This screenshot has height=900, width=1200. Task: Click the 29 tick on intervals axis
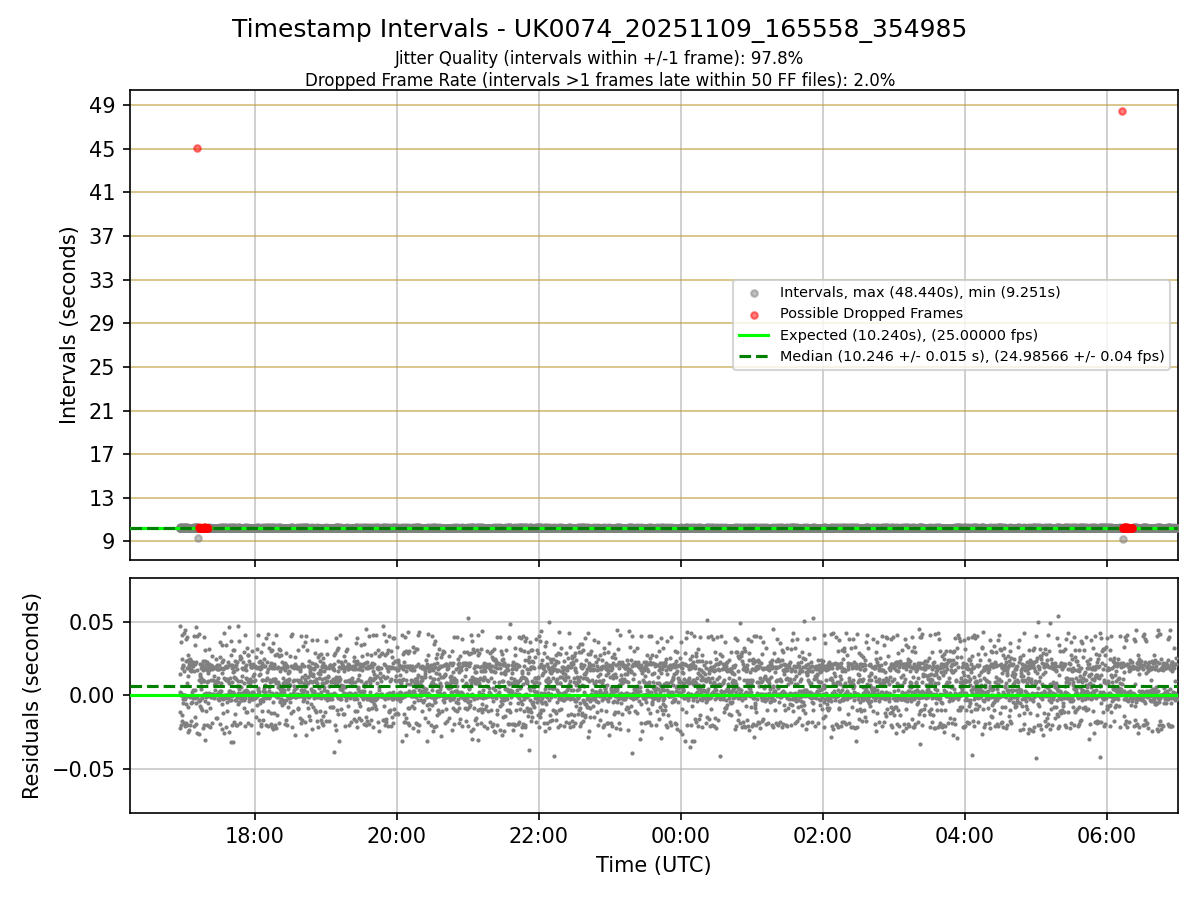pos(104,323)
